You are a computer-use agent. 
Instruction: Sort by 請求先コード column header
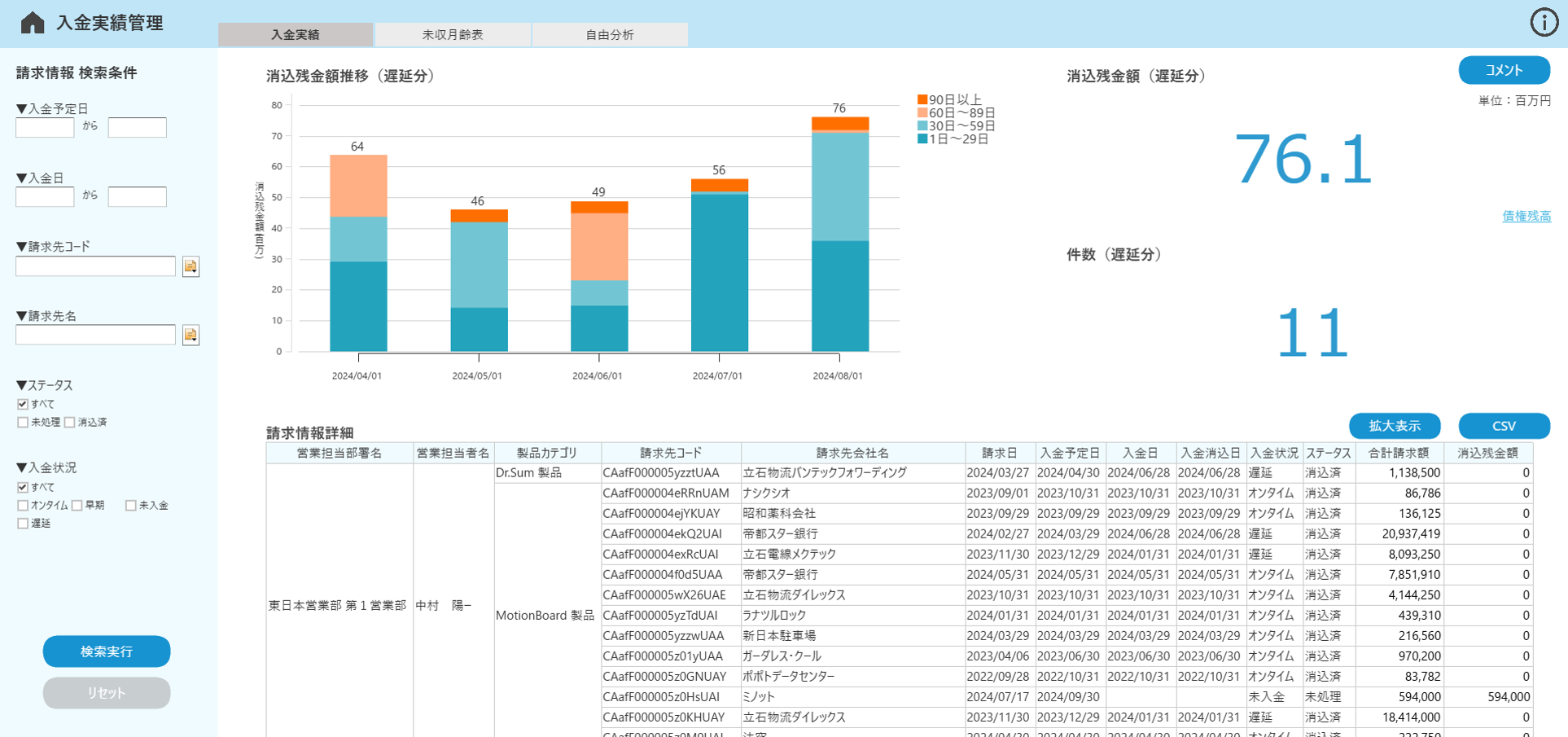pos(671,453)
